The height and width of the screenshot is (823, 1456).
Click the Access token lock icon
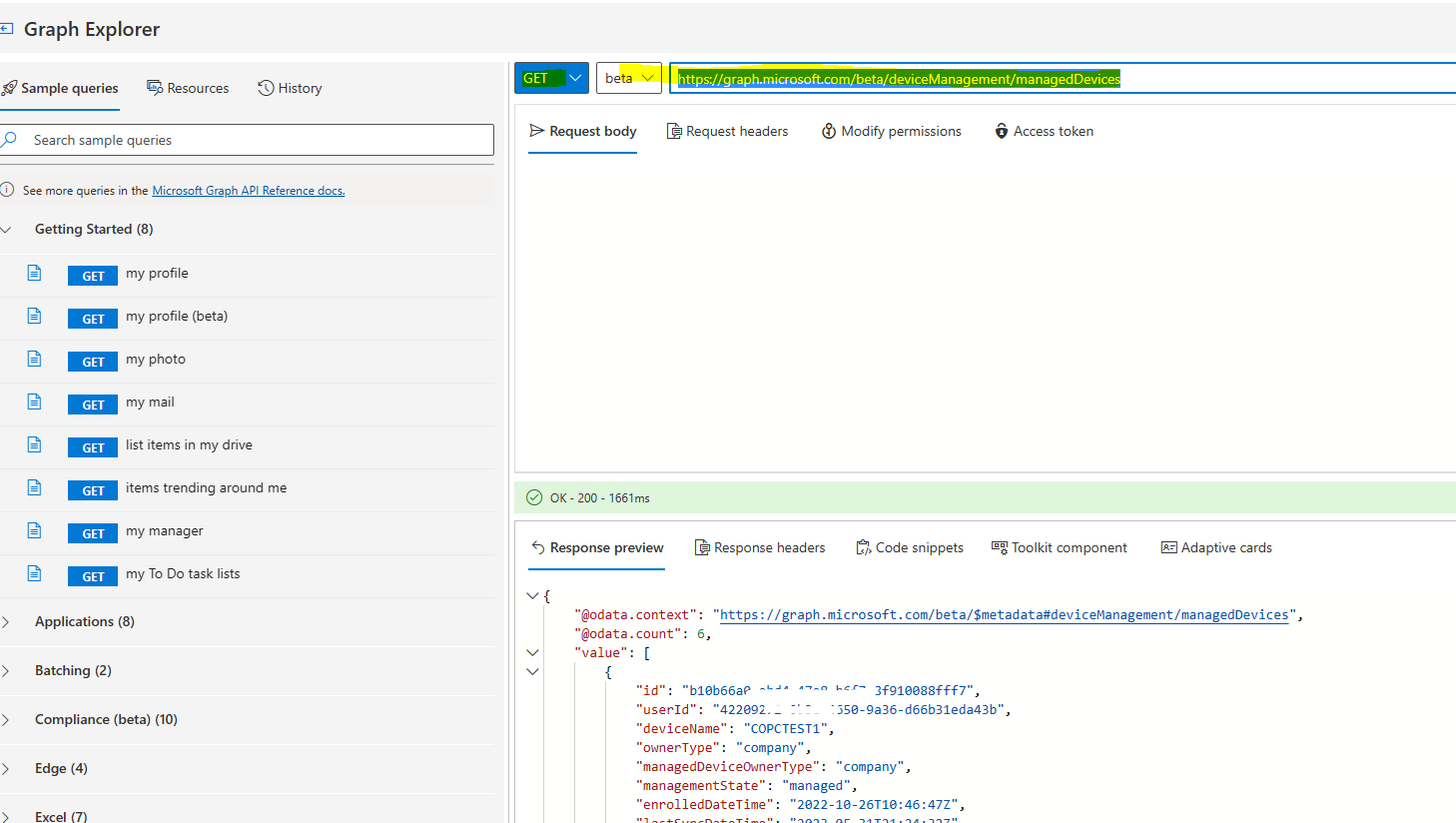pos(1002,131)
